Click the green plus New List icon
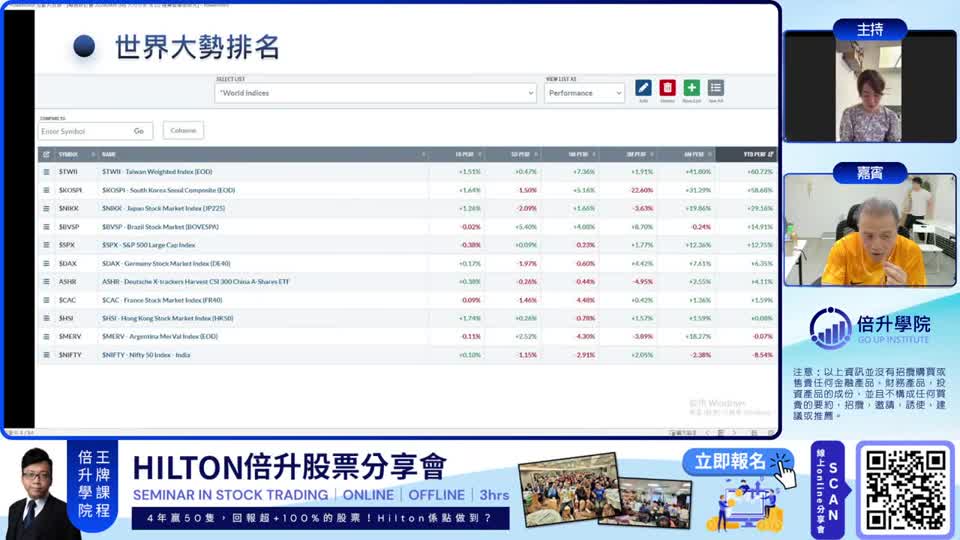Image resolution: width=960 pixels, height=540 pixels. [691, 88]
